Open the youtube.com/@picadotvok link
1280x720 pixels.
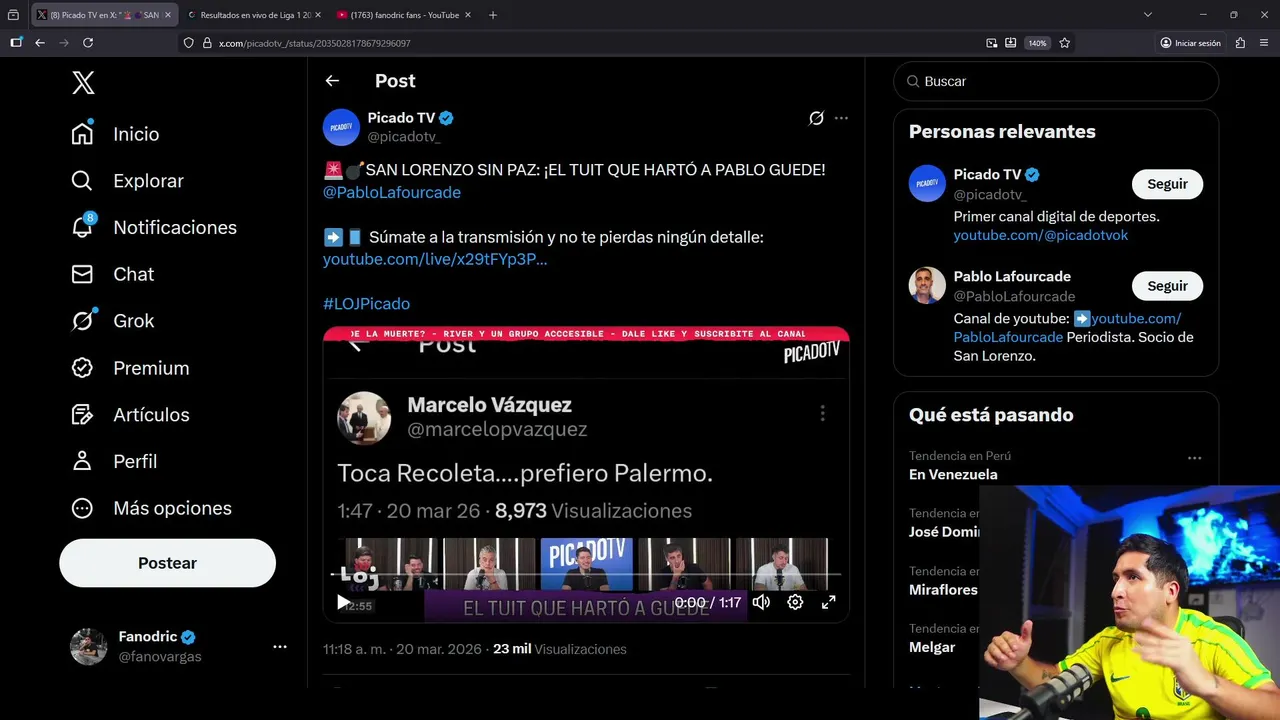(x=1040, y=235)
